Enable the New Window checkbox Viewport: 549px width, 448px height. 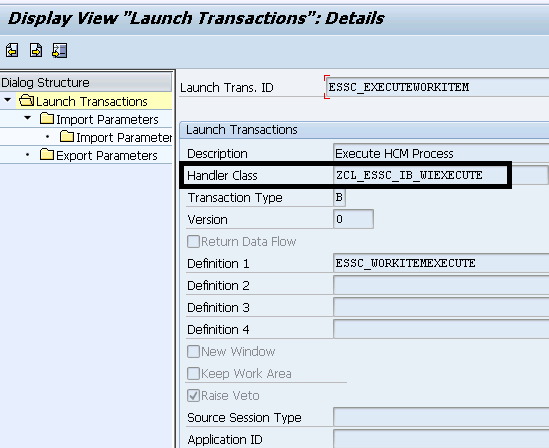[x=193, y=351]
